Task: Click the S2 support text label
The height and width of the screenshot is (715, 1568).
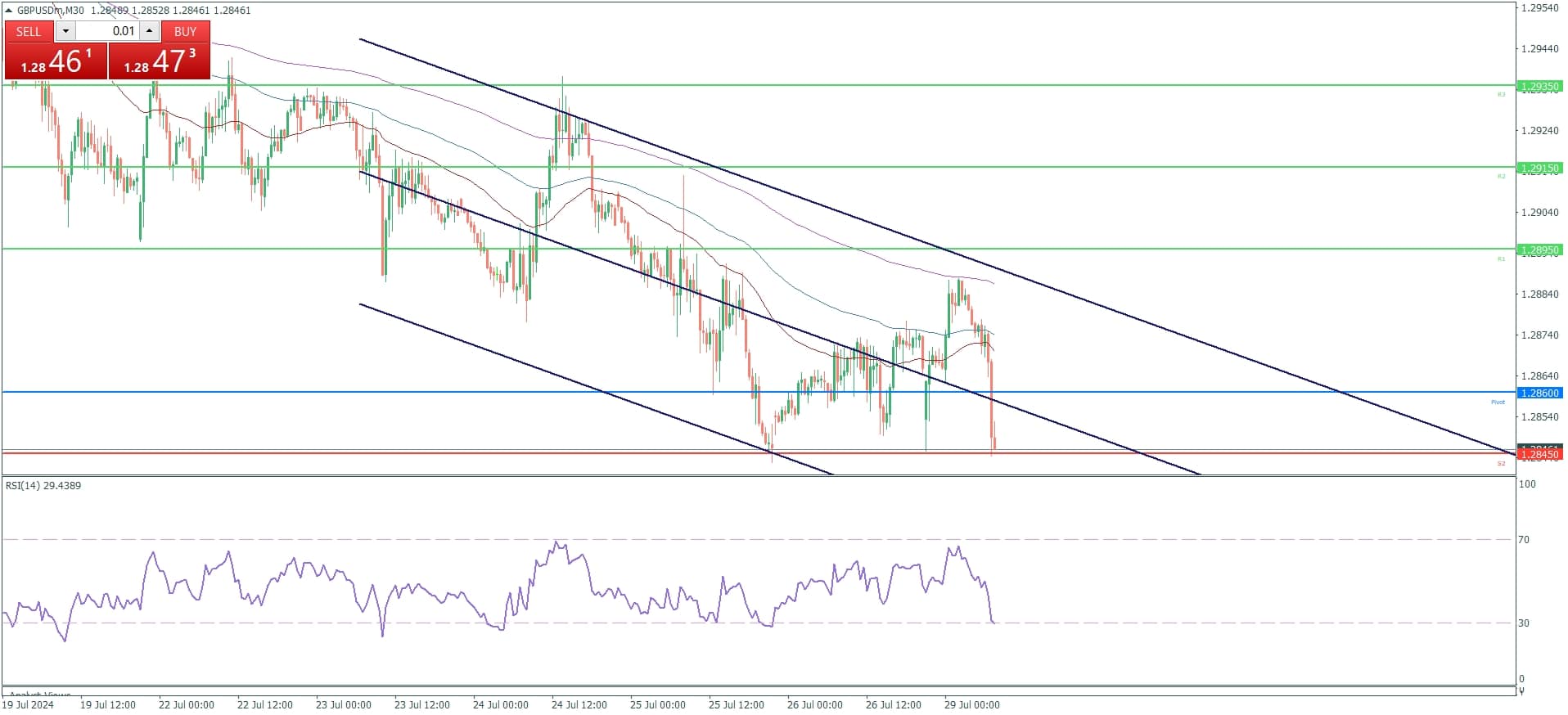Action: [1501, 463]
